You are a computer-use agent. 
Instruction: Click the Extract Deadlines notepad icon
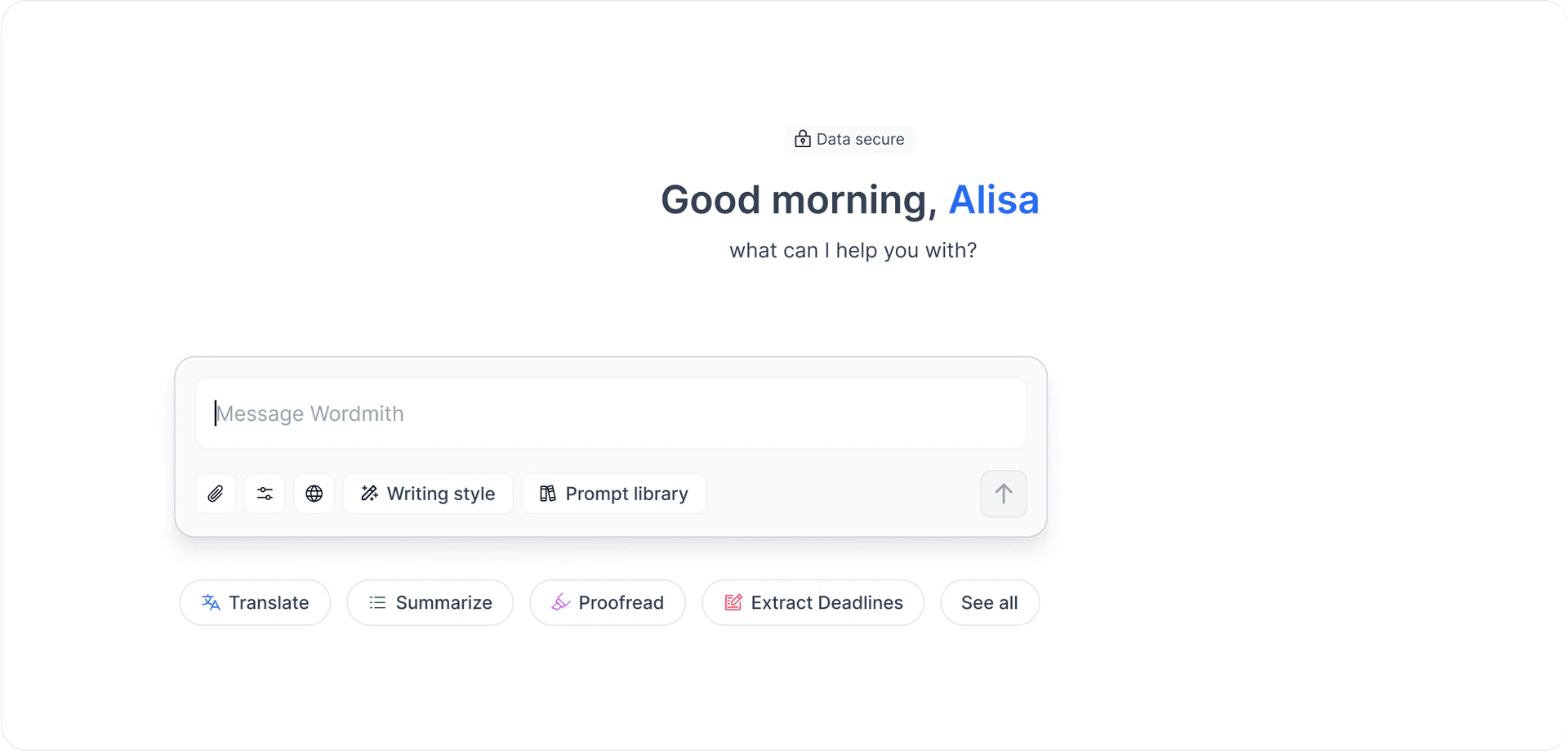733,602
